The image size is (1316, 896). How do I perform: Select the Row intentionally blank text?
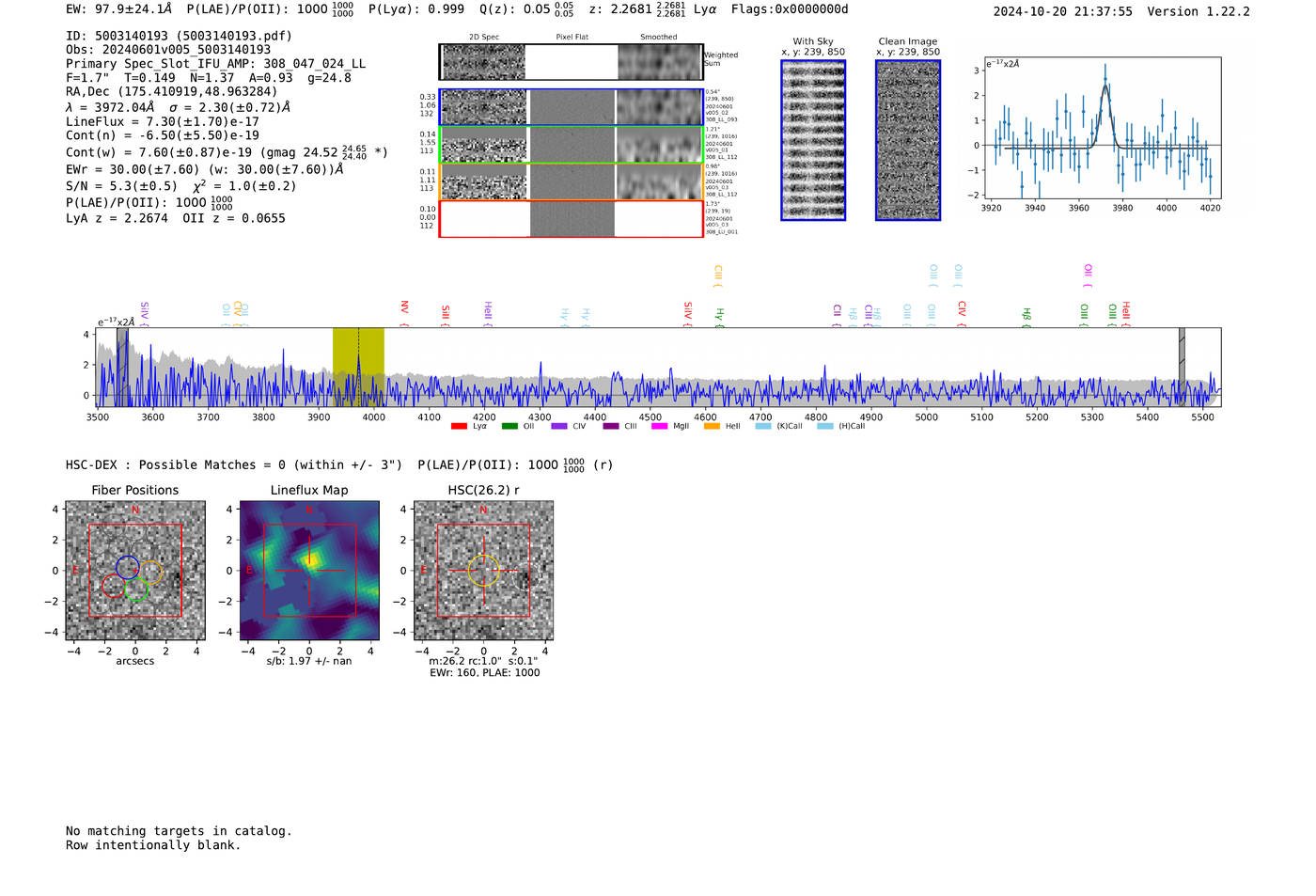(153, 845)
